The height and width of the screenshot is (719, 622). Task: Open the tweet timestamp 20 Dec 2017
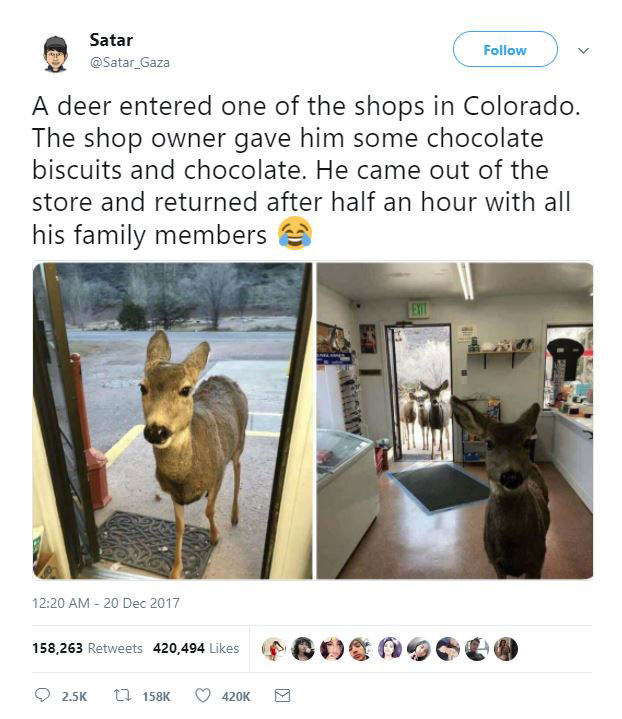coord(106,603)
